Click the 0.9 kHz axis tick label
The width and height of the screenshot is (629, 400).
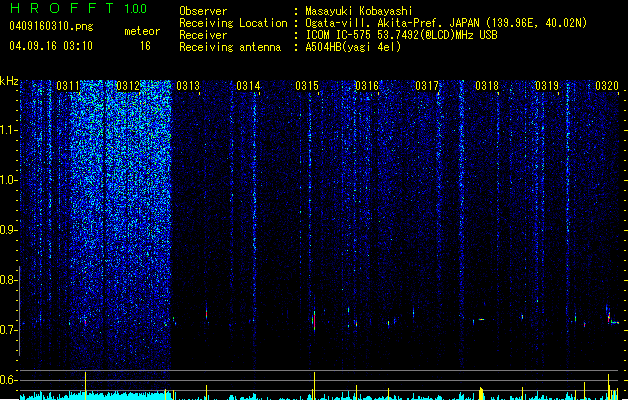[x=8, y=230]
